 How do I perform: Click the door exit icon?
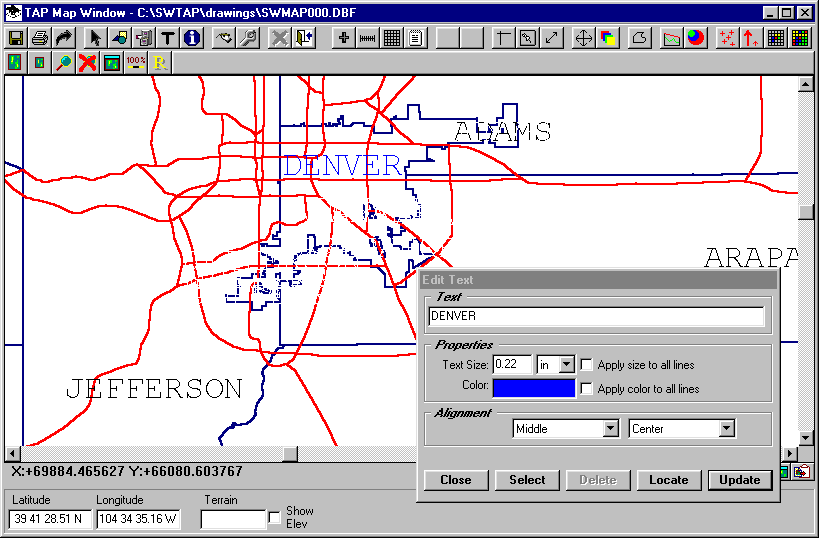coord(305,38)
